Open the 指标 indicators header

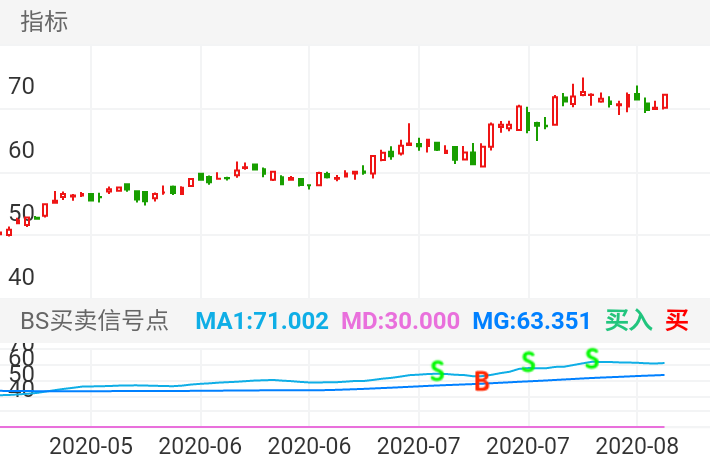click(x=45, y=22)
